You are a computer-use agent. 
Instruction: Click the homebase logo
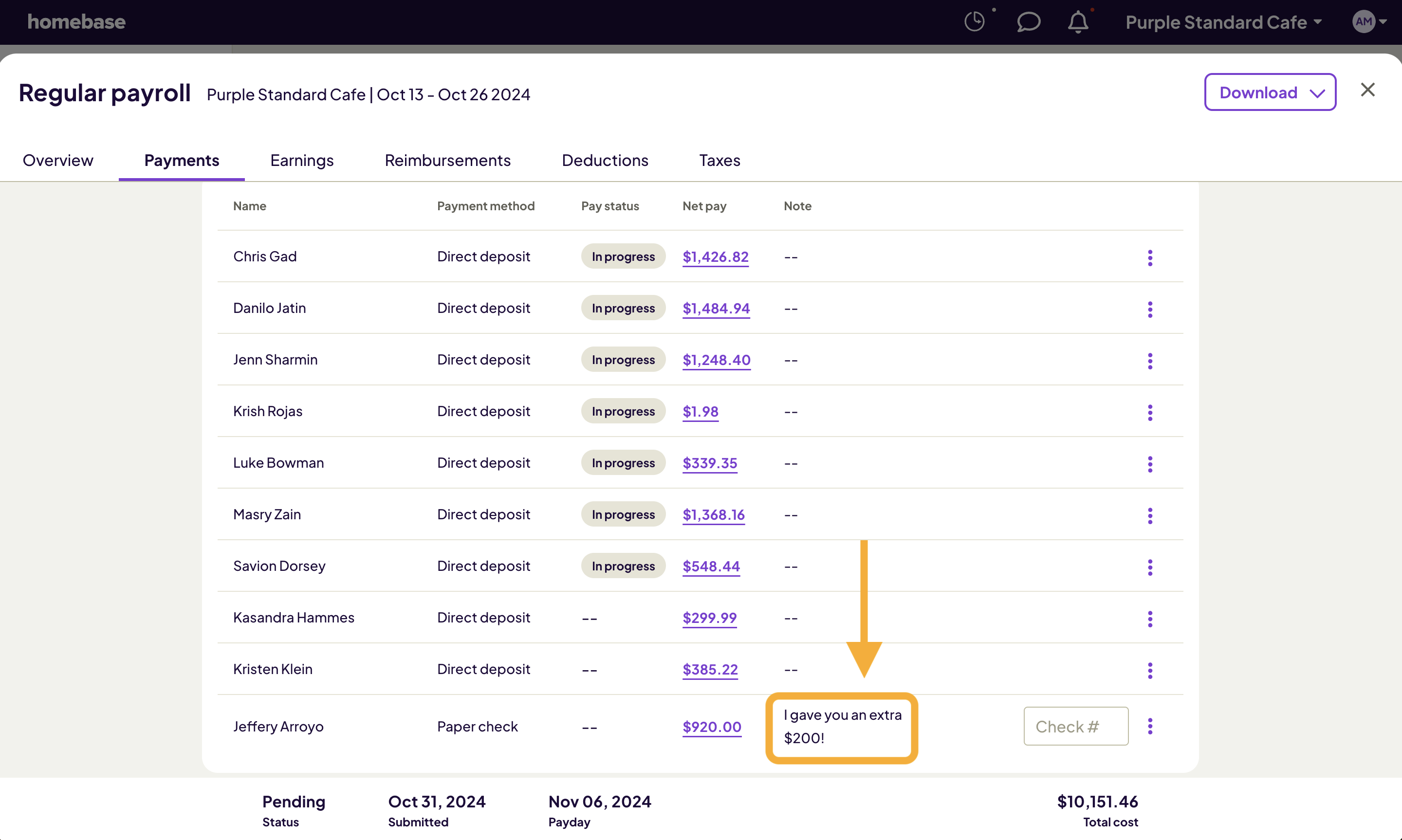76,21
